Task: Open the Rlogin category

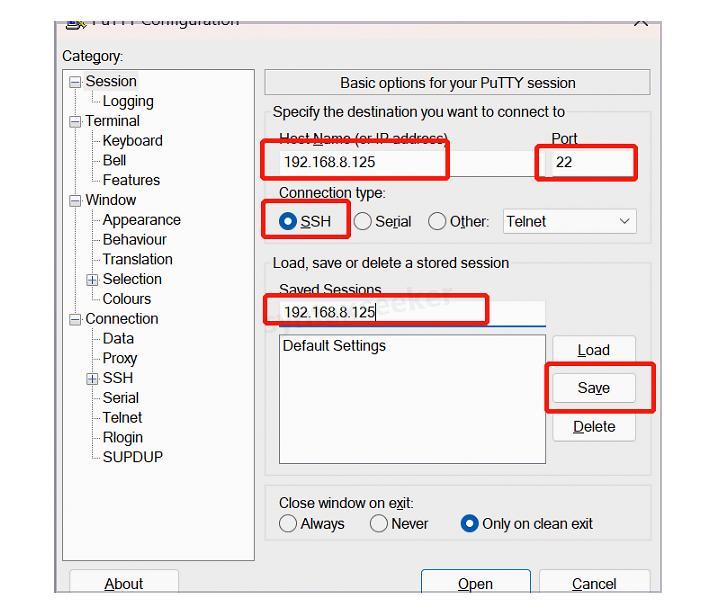Action: 123,437
